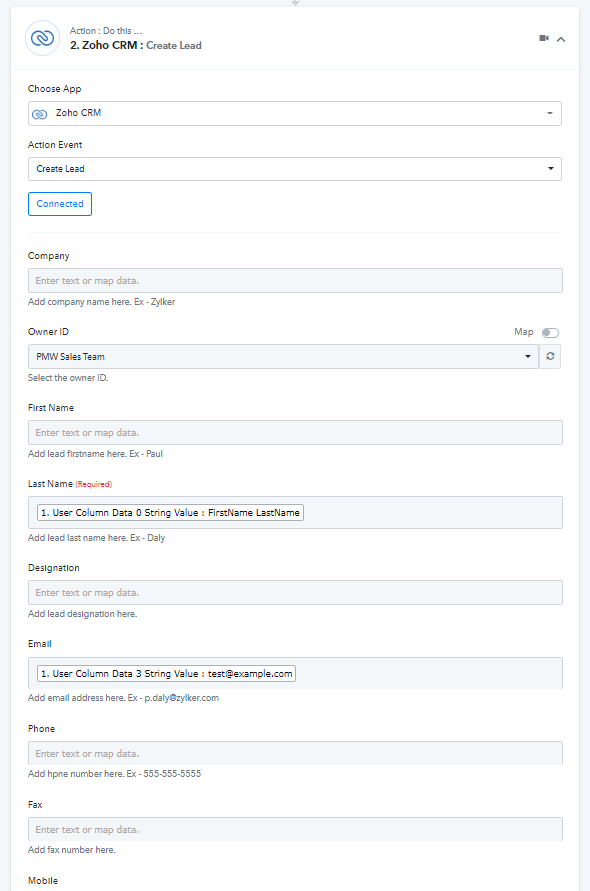Click the Phone input field
The image size is (590, 891).
(295, 753)
